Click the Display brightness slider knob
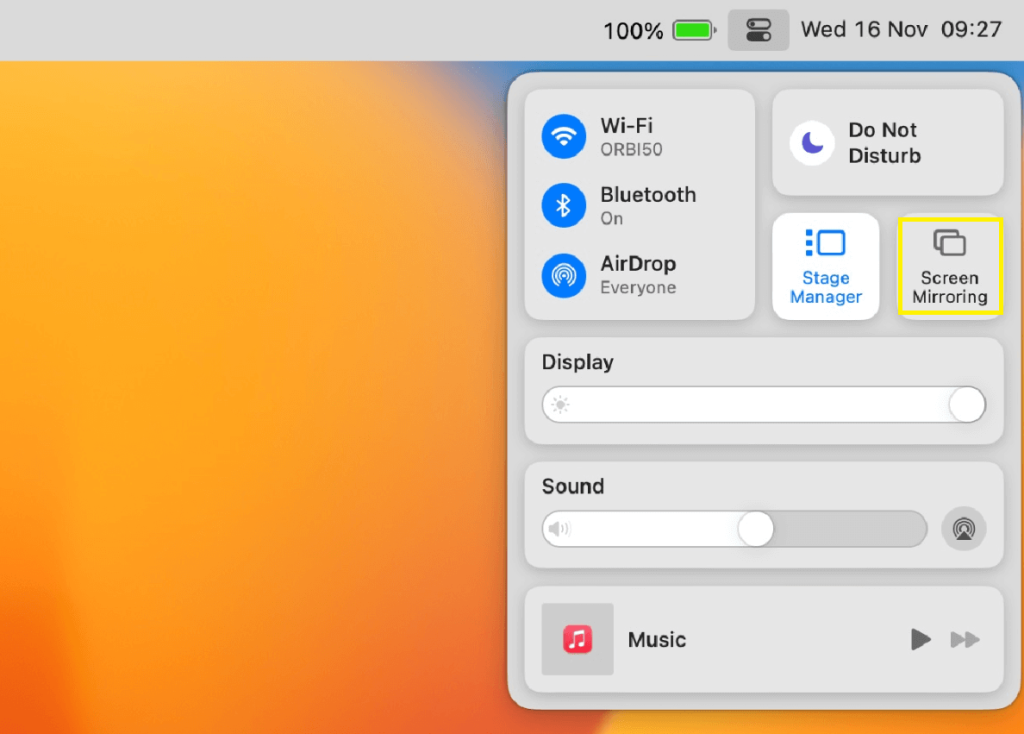The image size is (1024, 734). tap(966, 405)
